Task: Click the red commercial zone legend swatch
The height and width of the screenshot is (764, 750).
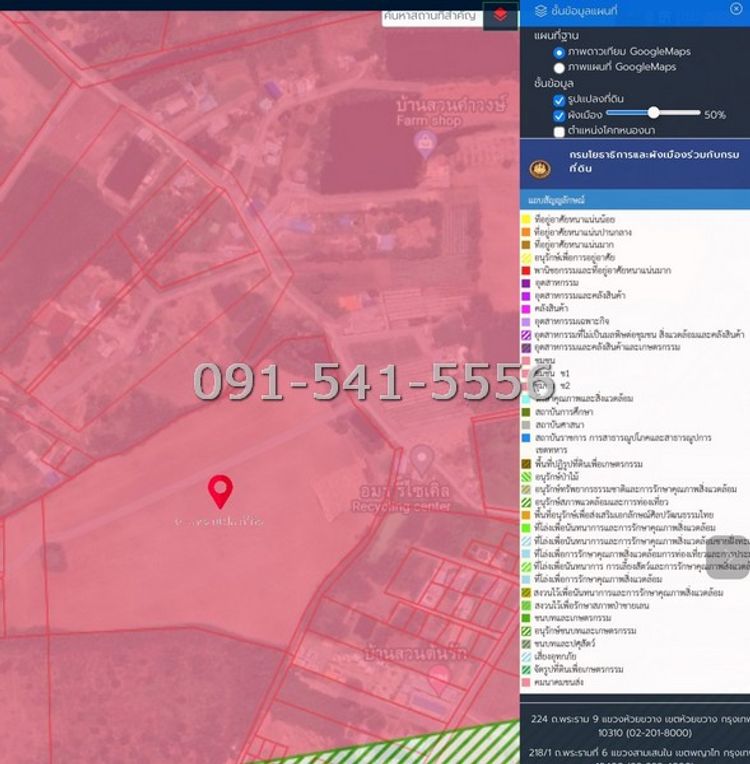Action: (527, 270)
